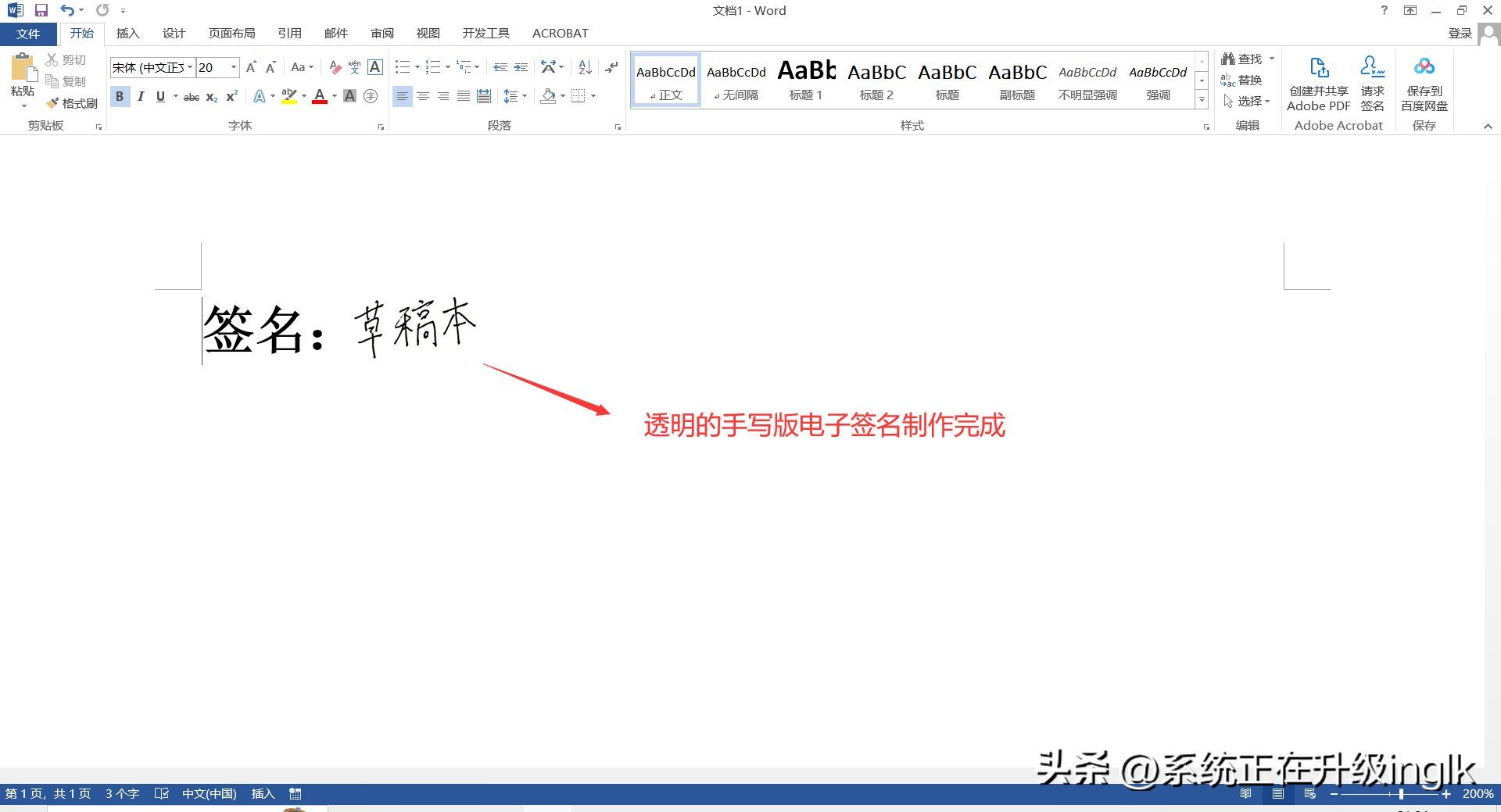Undo the last action

(x=67, y=10)
